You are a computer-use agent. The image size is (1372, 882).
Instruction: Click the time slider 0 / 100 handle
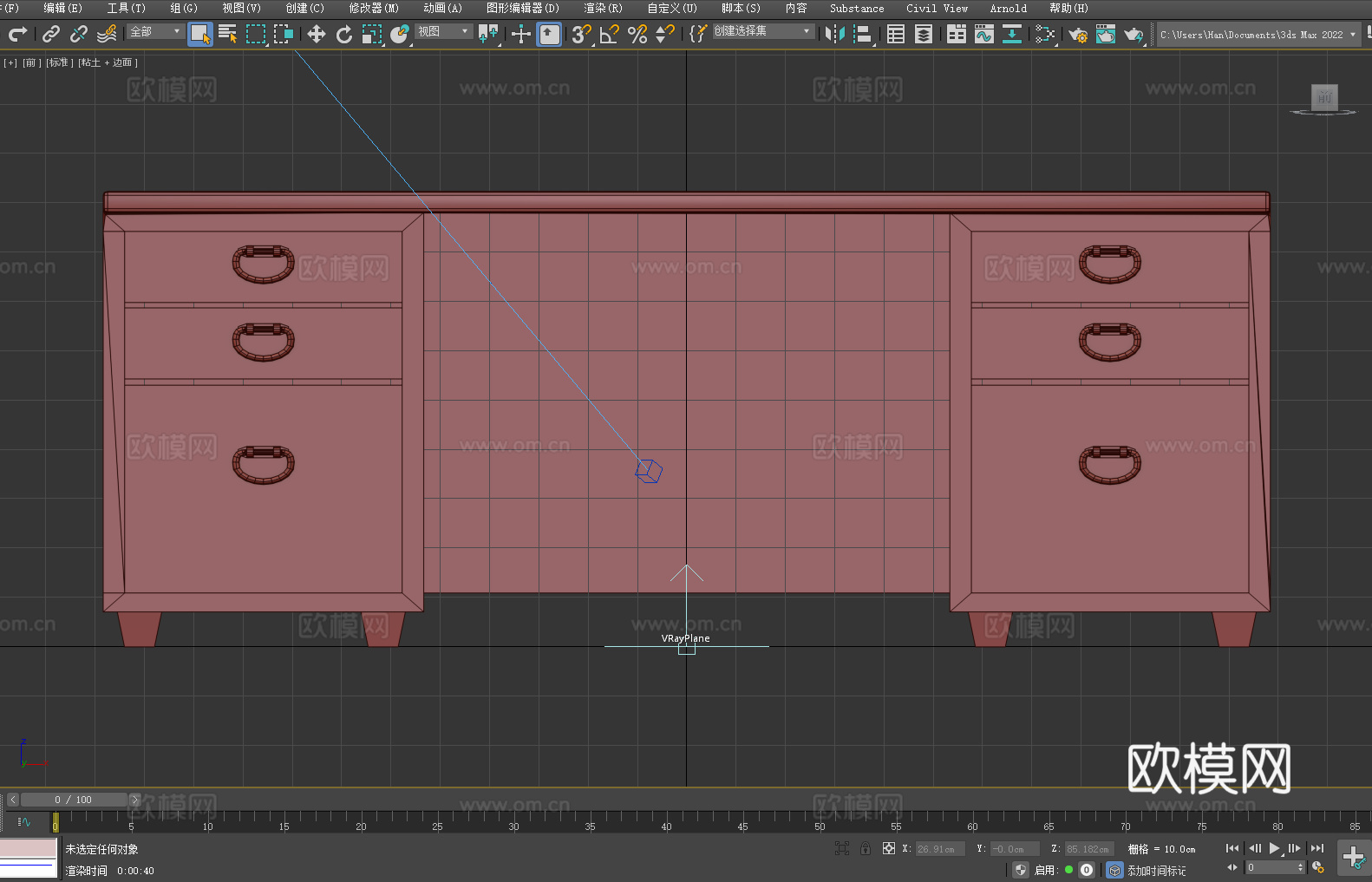[75, 800]
